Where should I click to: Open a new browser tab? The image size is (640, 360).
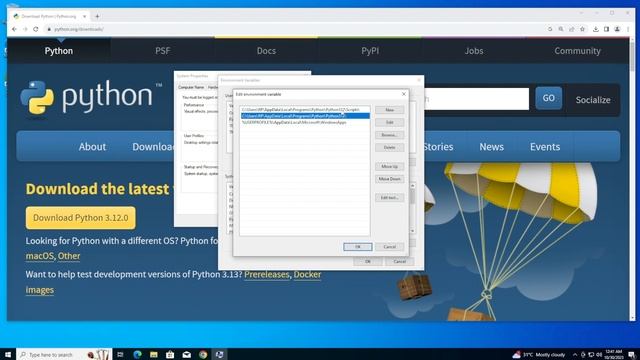tap(97, 16)
